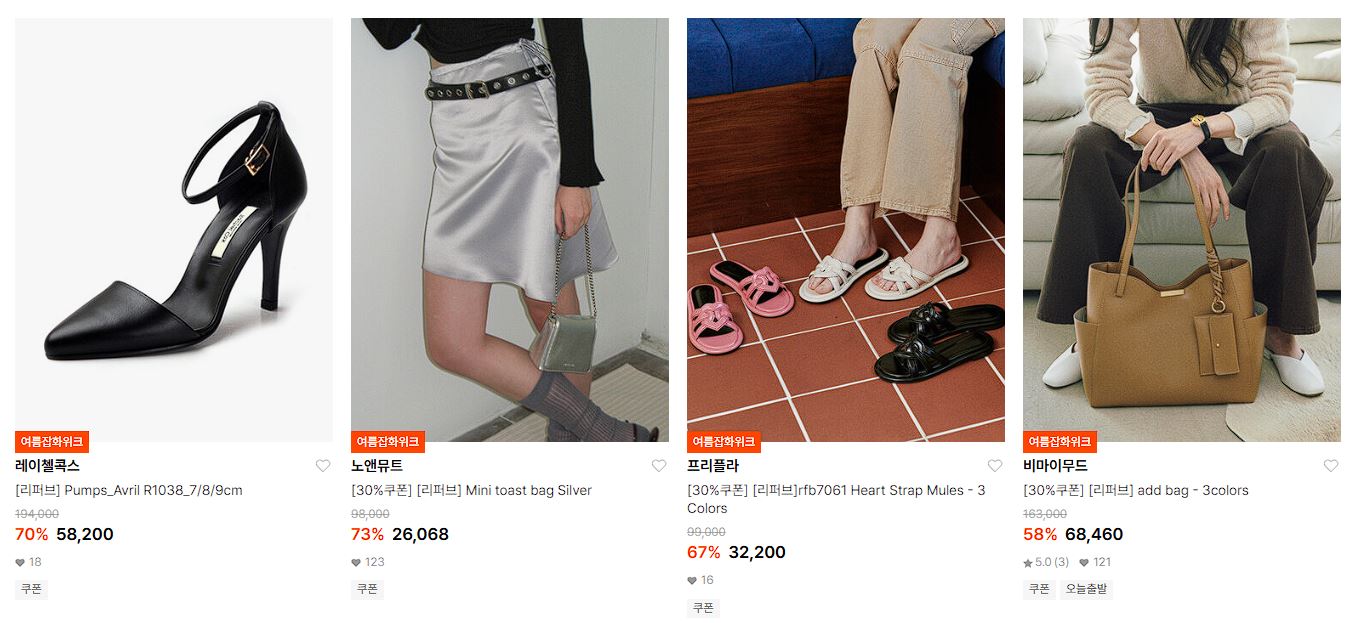Open the tan tote bag product photo
Image resolution: width=1346 pixels, height=623 pixels.
[x=1182, y=230]
